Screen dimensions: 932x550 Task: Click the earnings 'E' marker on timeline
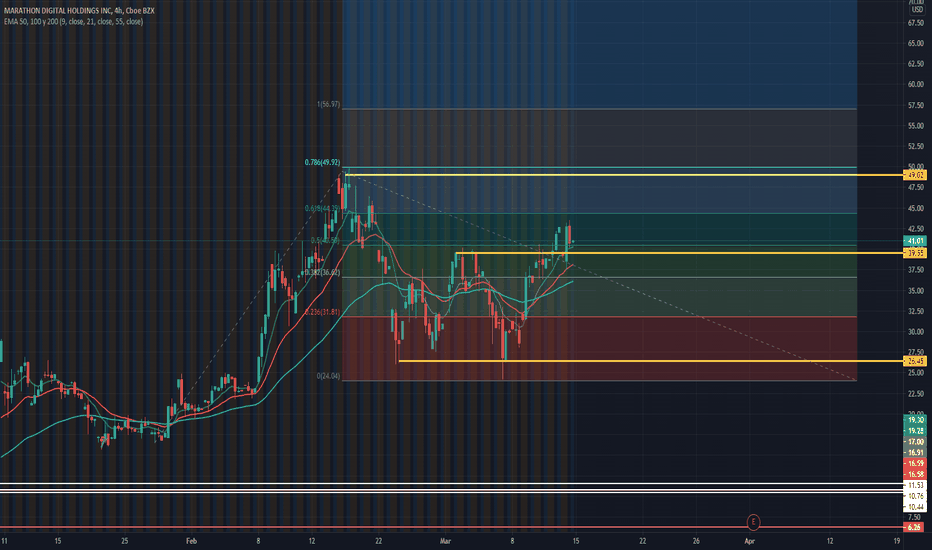(x=753, y=523)
